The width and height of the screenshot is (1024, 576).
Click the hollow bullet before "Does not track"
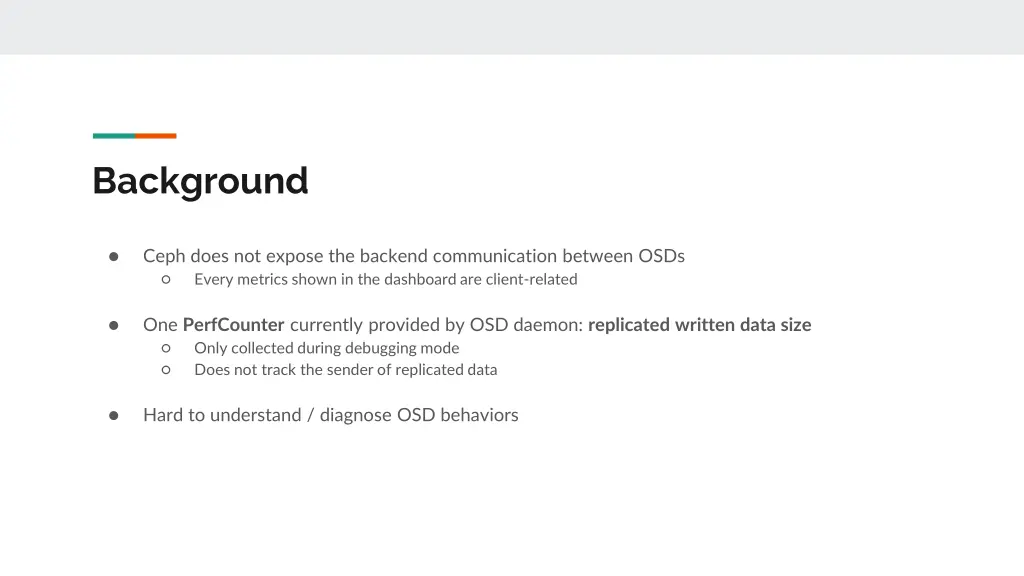166,370
